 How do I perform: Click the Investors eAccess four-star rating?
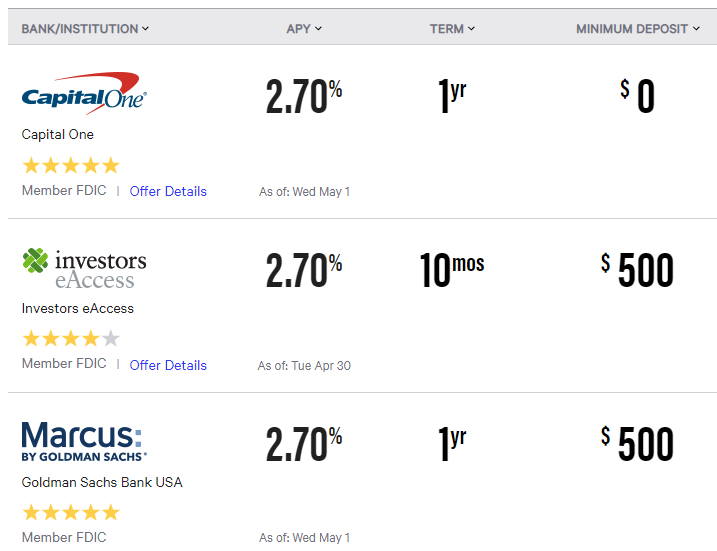tap(71, 339)
